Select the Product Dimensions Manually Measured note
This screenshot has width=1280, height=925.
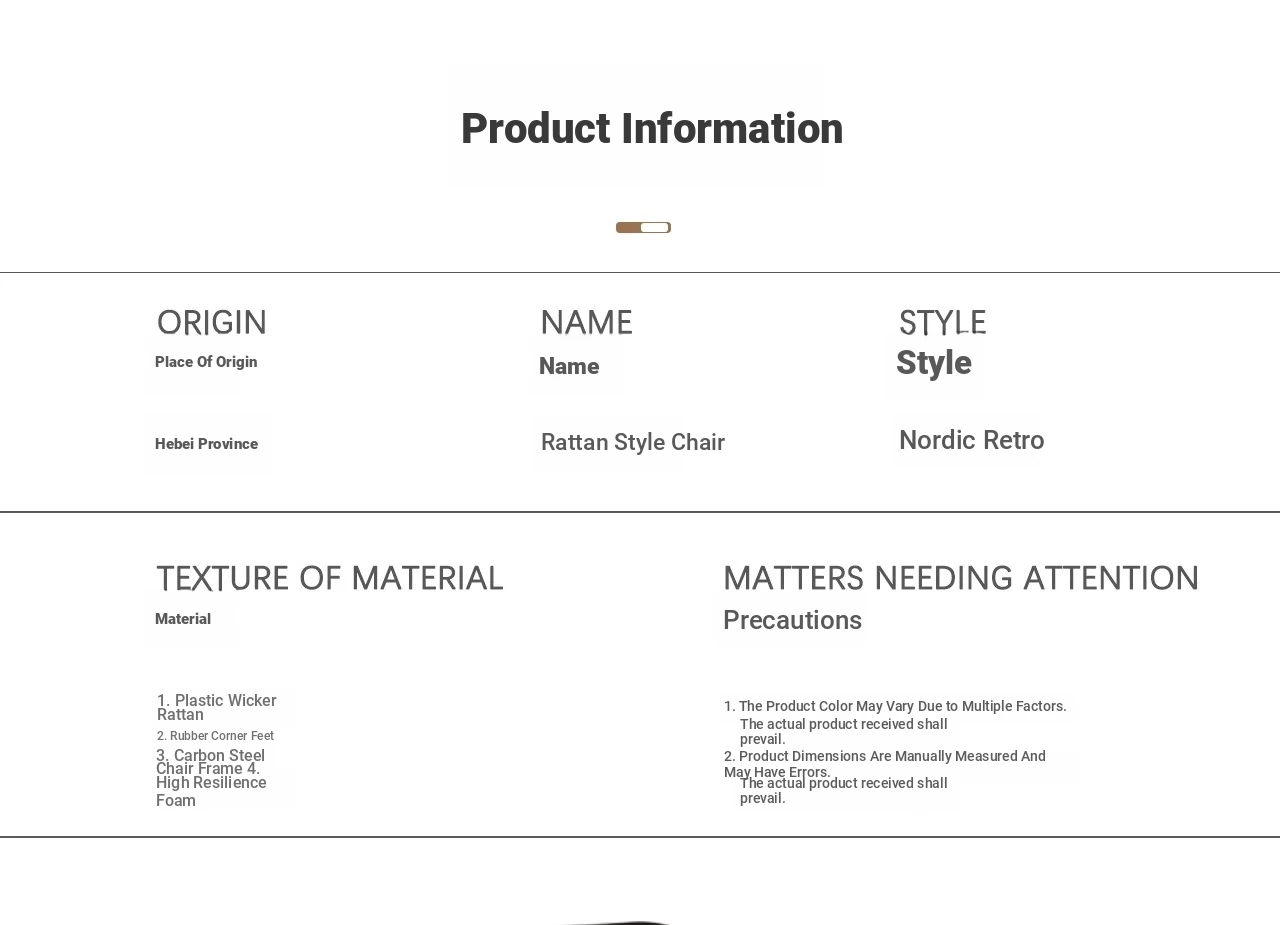tap(885, 757)
